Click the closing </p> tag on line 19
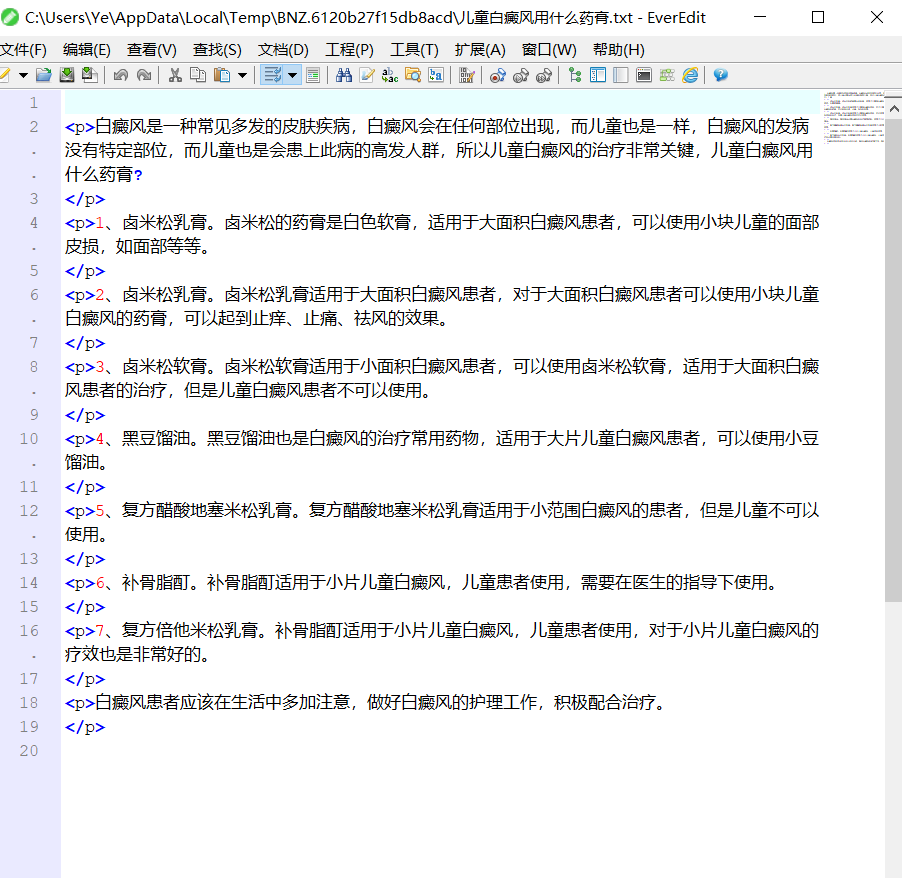Screen dimensions: 902x878 click(x=85, y=727)
